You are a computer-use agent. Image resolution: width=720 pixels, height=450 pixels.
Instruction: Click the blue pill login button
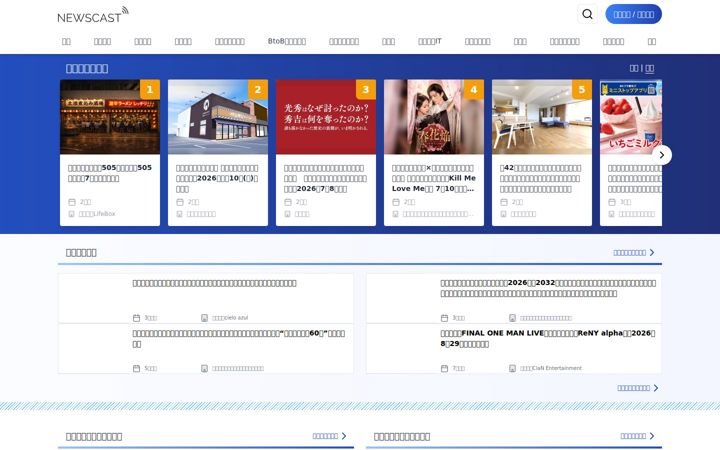[634, 14]
